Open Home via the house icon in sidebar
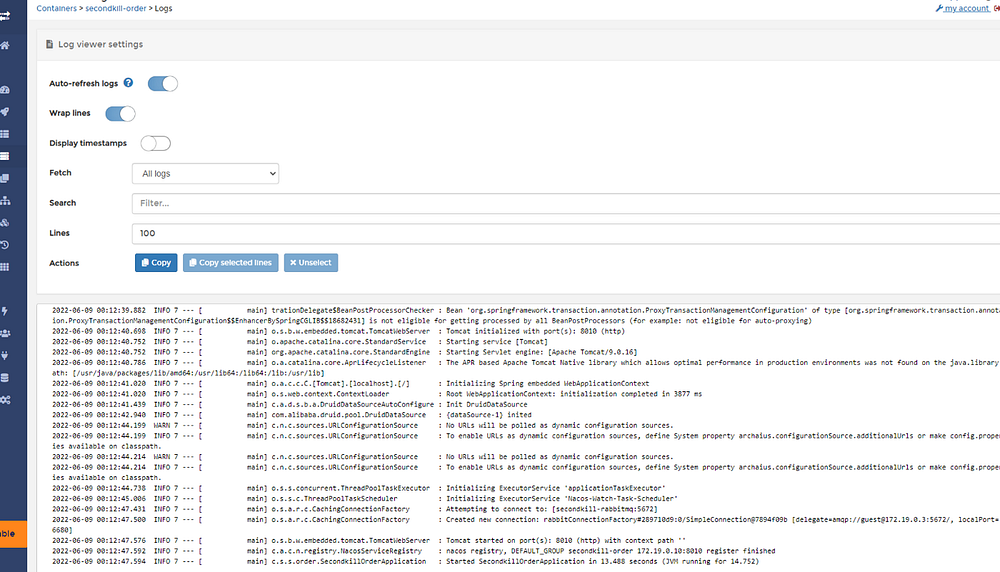The image size is (1000, 572). [5, 46]
